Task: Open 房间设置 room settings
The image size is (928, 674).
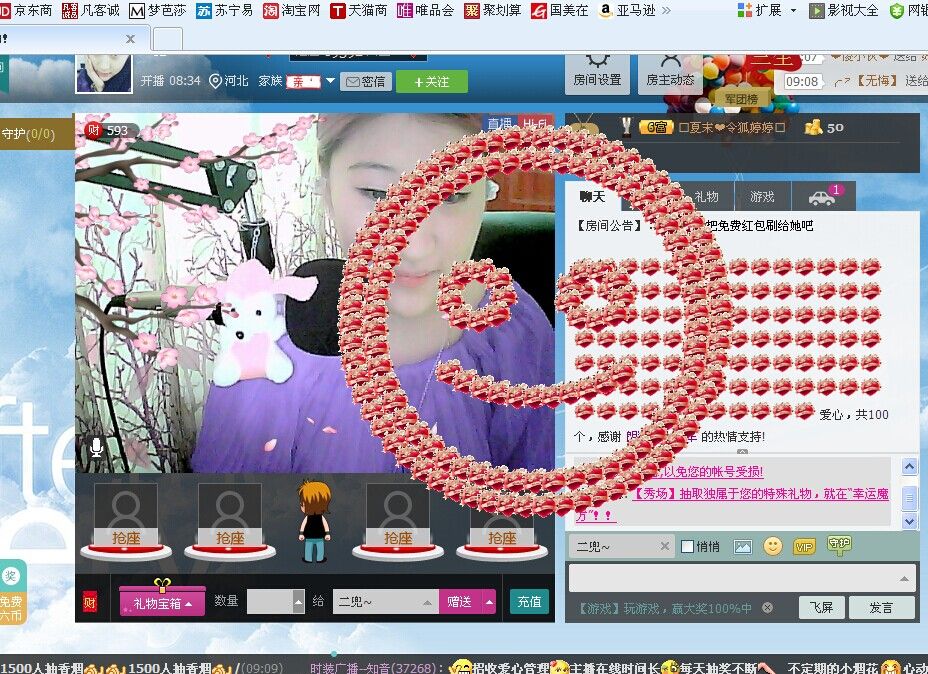Action: 597,73
